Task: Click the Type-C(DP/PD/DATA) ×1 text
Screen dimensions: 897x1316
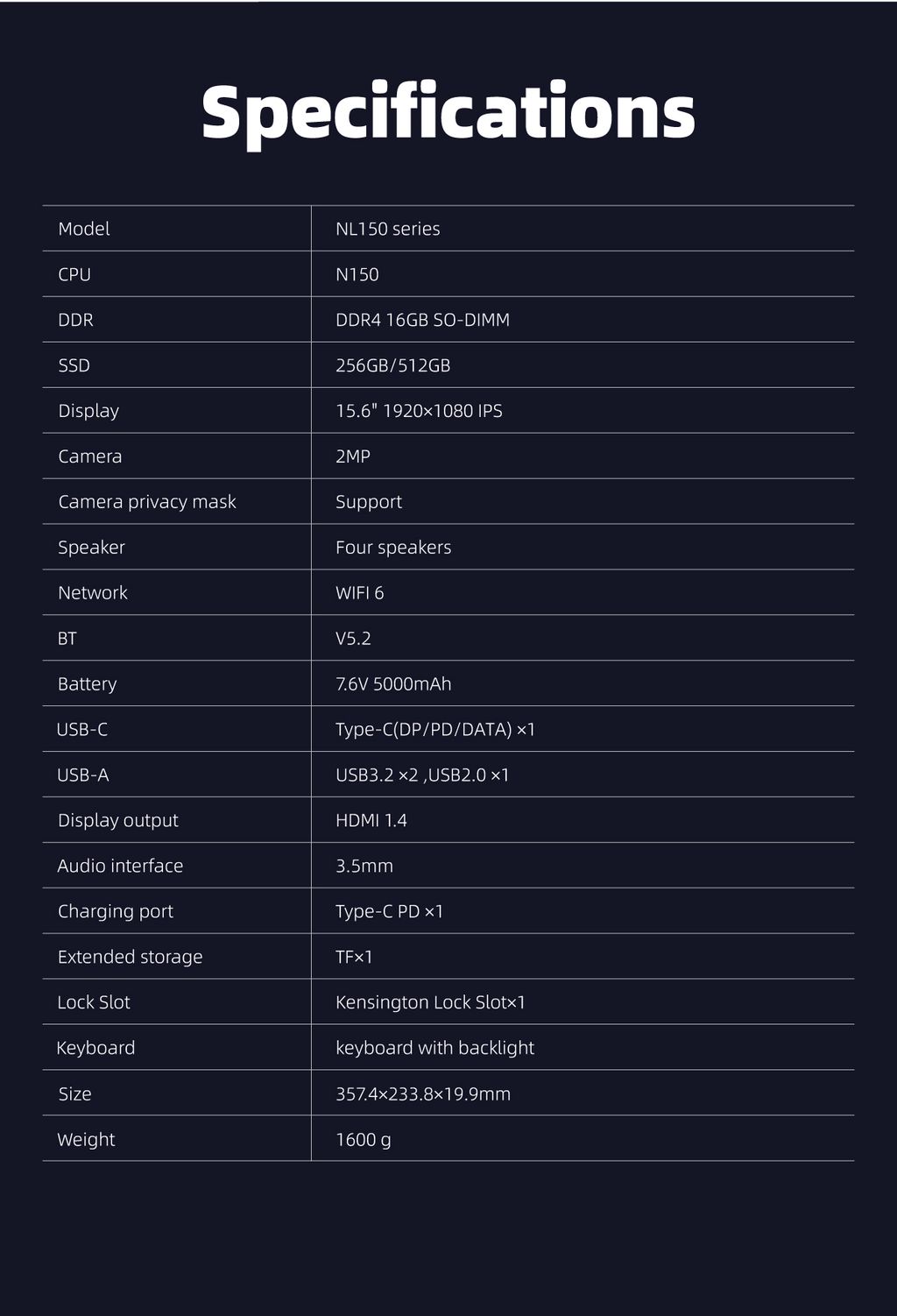Action: (x=435, y=730)
